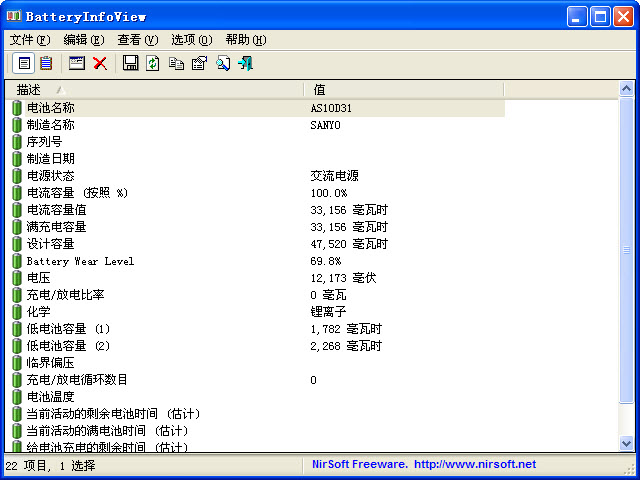This screenshot has width=640, height=480.
Task: Click the 2,268 毫瓦时 value
Action: point(346,346)
